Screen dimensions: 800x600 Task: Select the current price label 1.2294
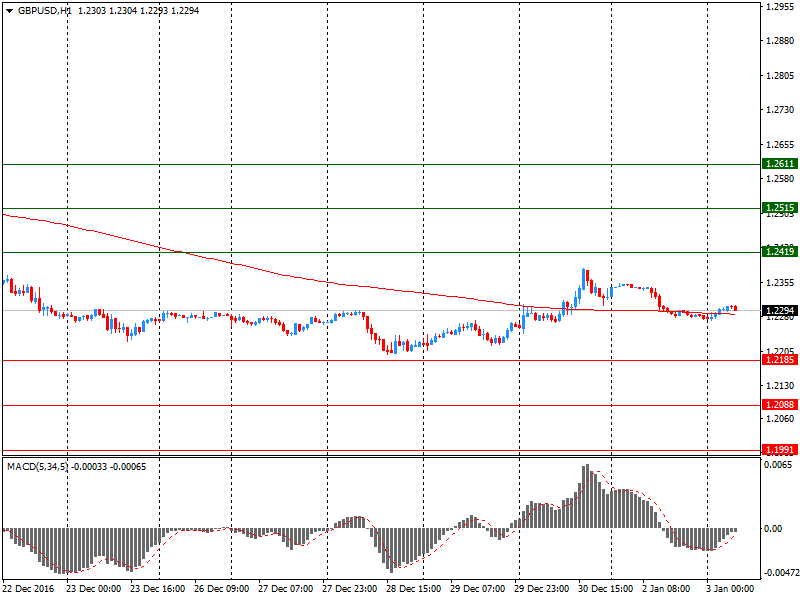click(x=780, y=311)
